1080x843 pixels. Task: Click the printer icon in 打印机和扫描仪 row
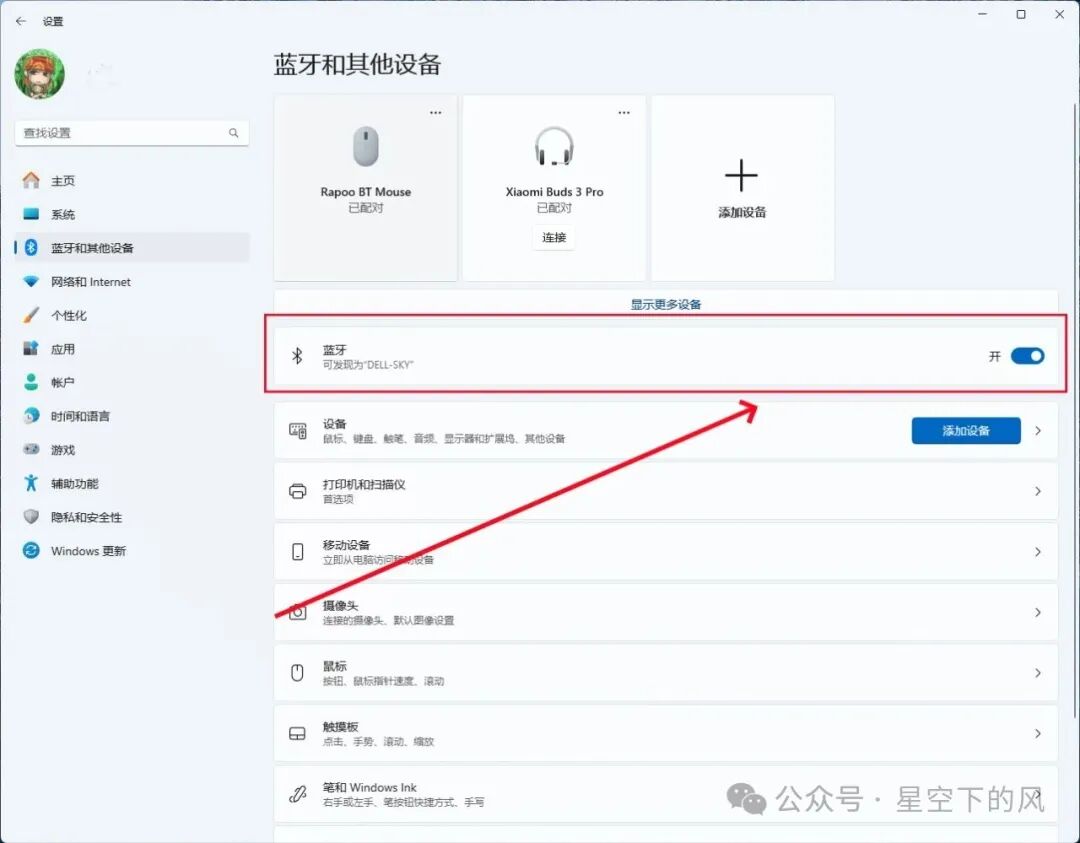[x=298, y=491]
